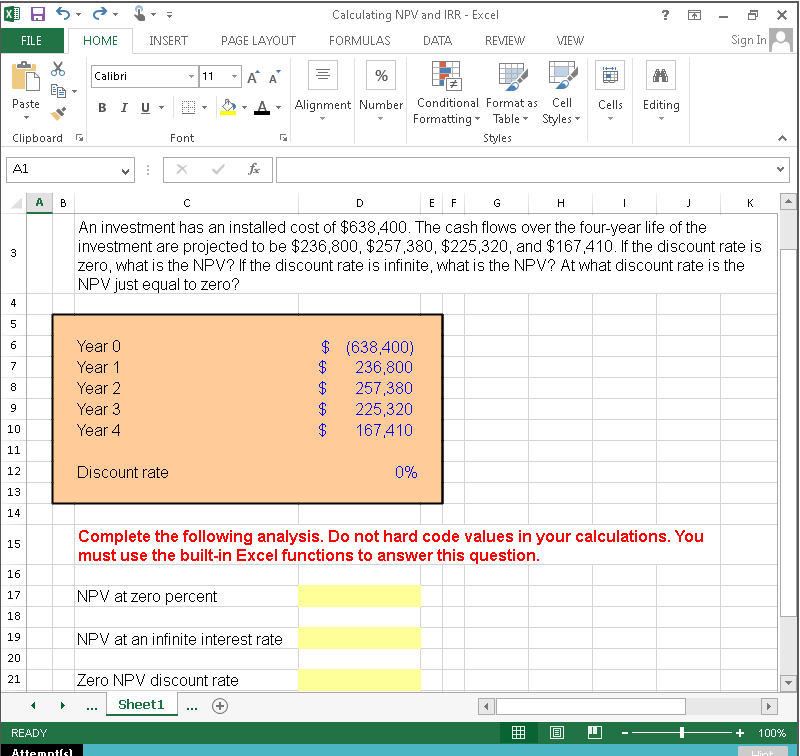
Task: Switch to Page Break Preview in status bar
Action: 595,733
